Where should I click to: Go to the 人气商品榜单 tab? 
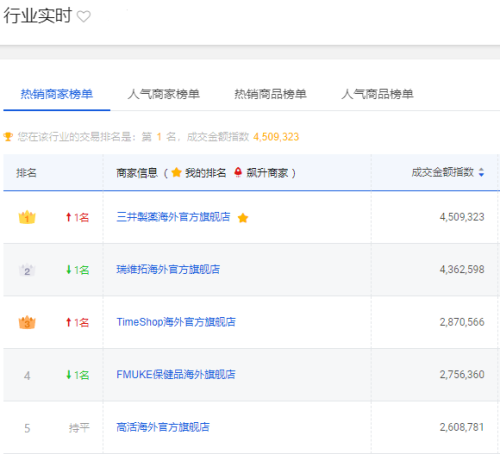click(377, 94)
